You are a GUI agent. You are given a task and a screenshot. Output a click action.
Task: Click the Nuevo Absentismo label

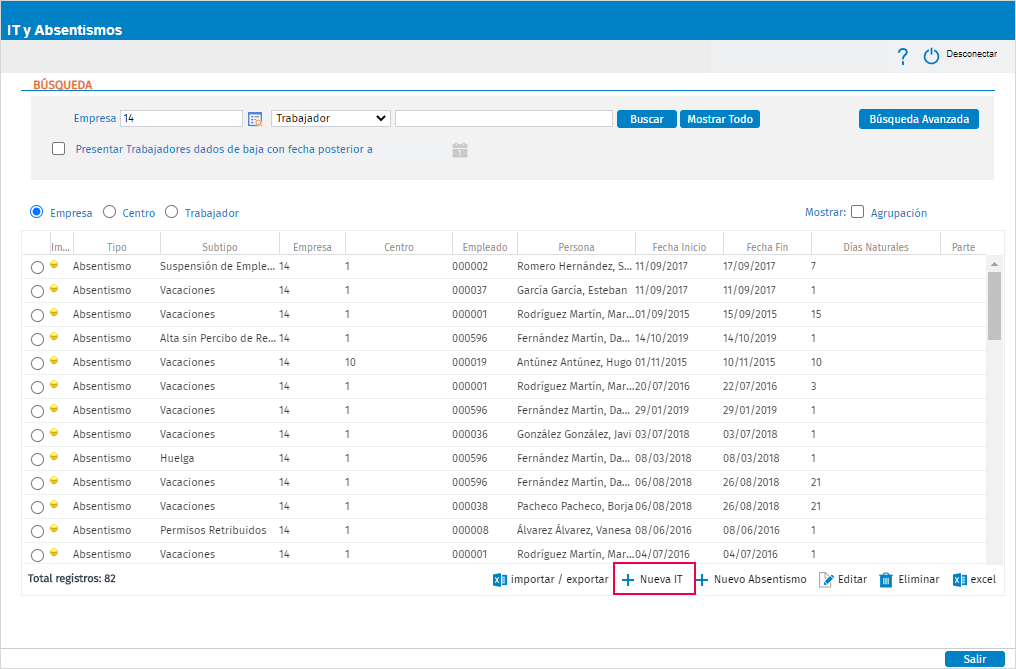pyautogui.click(x=760, y=580)
